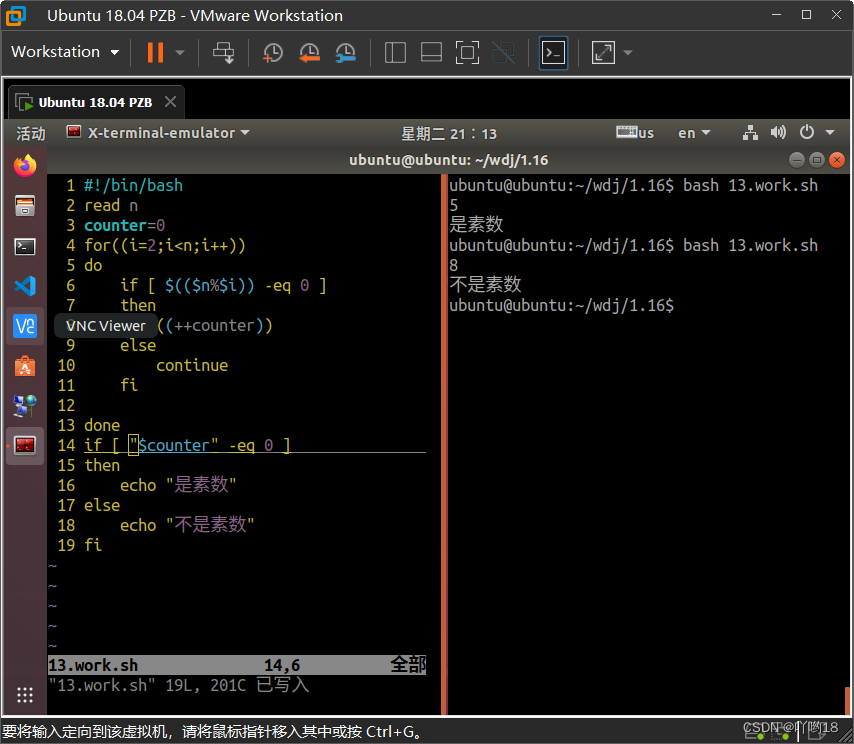Viewport: 854px width, 744px height.
Task: Toggle the thumbnail bar view
Action: coord(431,52)
